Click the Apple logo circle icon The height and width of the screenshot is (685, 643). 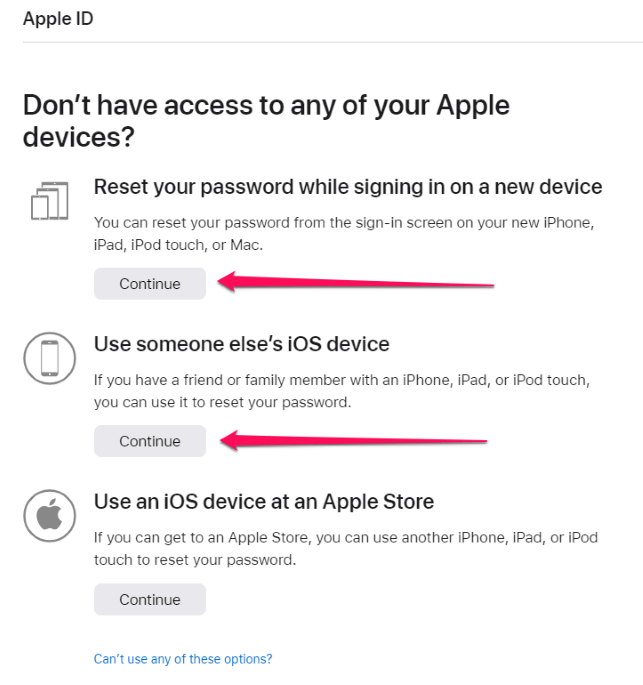(x=49, y=515)
